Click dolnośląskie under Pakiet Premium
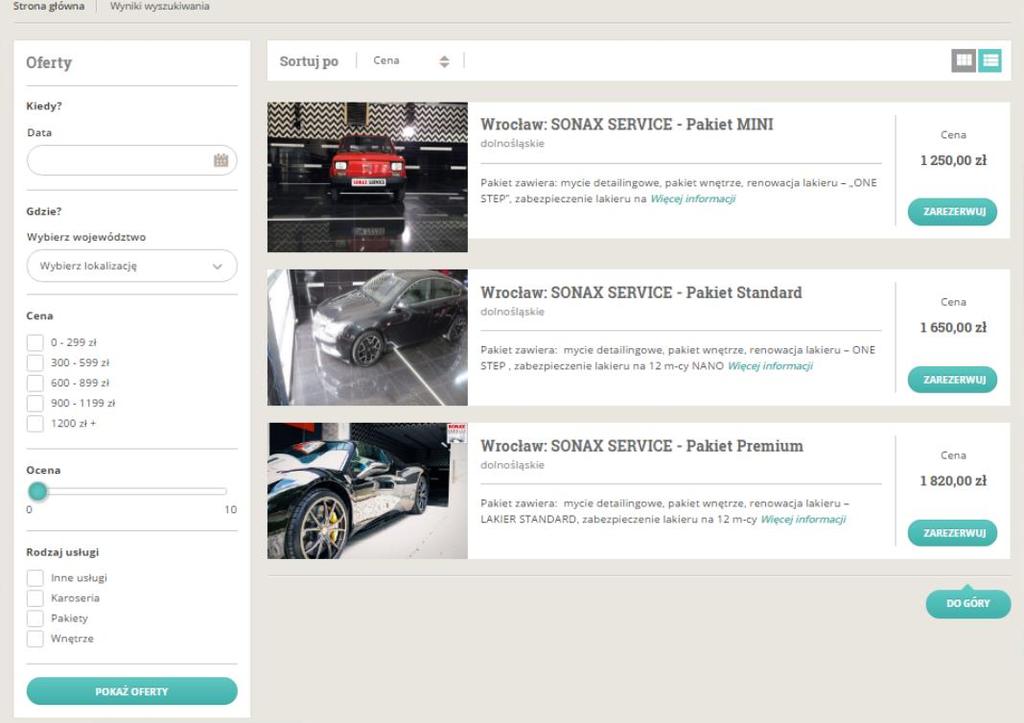1024x723 pixels. click(512, 465)
